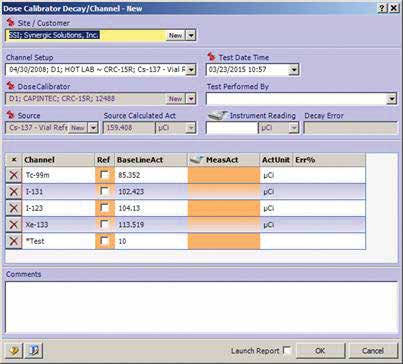Select the BaseLineAct value 102.423
Screen dimensions: 403x364
click(131, 192)
